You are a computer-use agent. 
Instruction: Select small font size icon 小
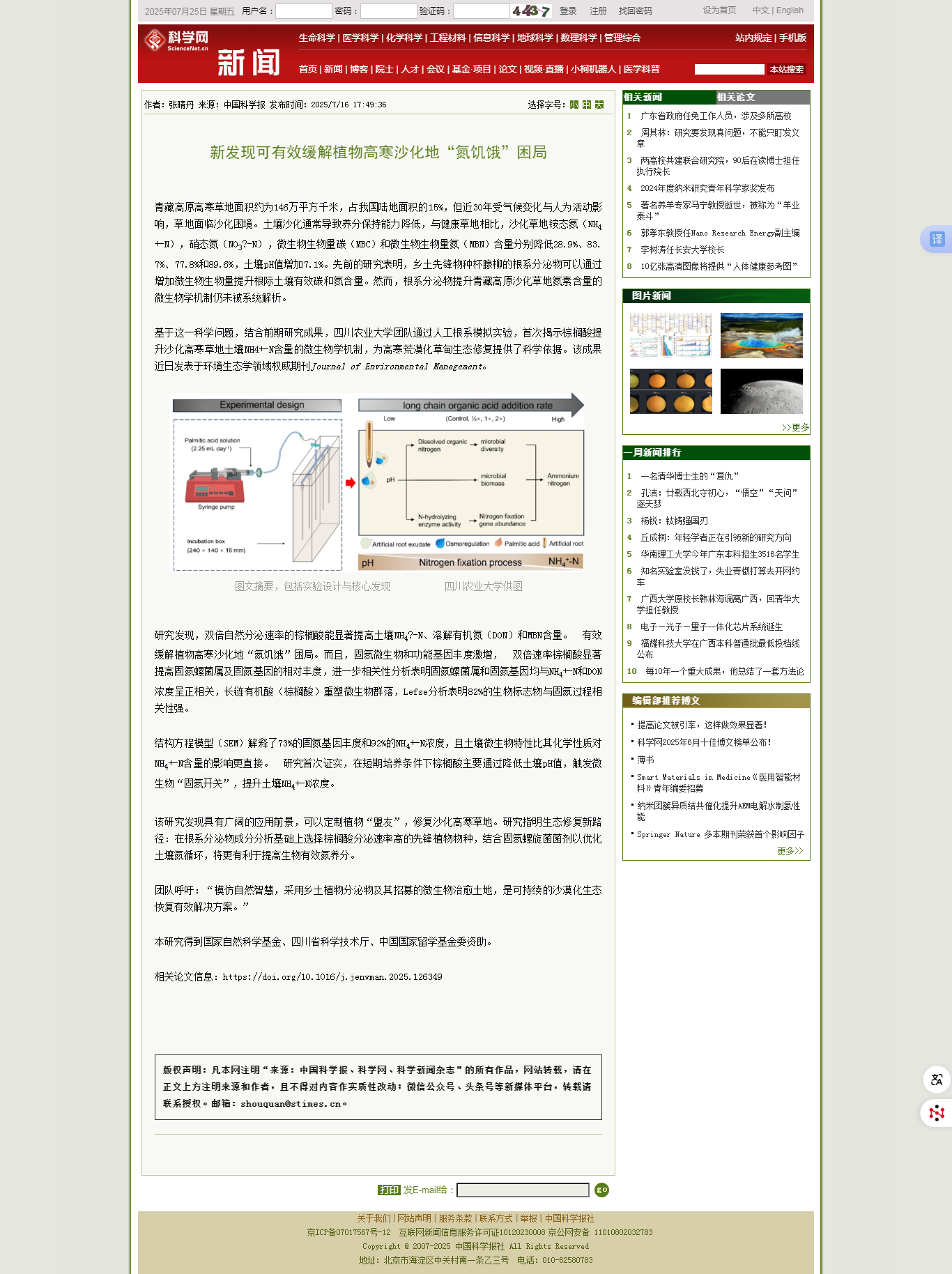(x=574, y=105)
